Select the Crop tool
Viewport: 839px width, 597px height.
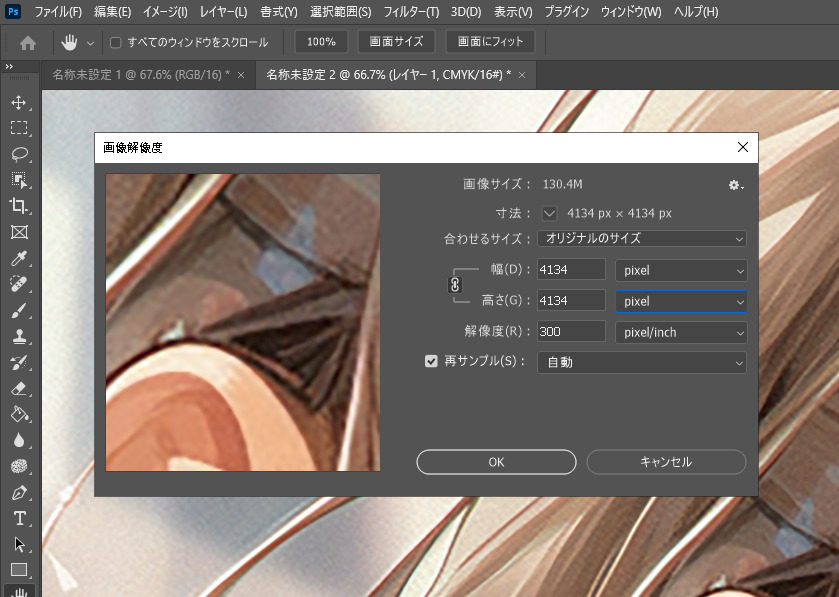[19, 206]
